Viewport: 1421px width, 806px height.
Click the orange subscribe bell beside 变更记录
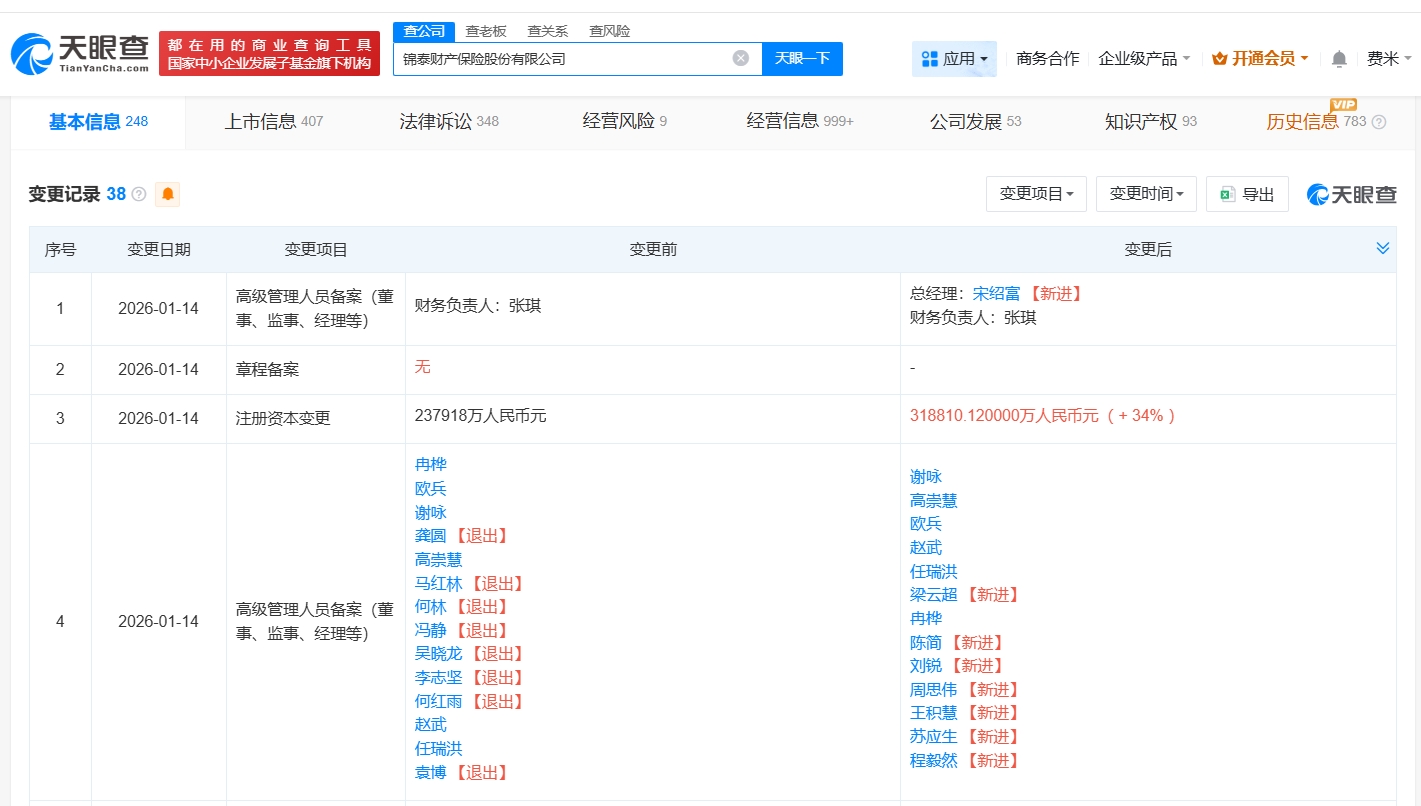pyautogui.click(x=167, y=194)
